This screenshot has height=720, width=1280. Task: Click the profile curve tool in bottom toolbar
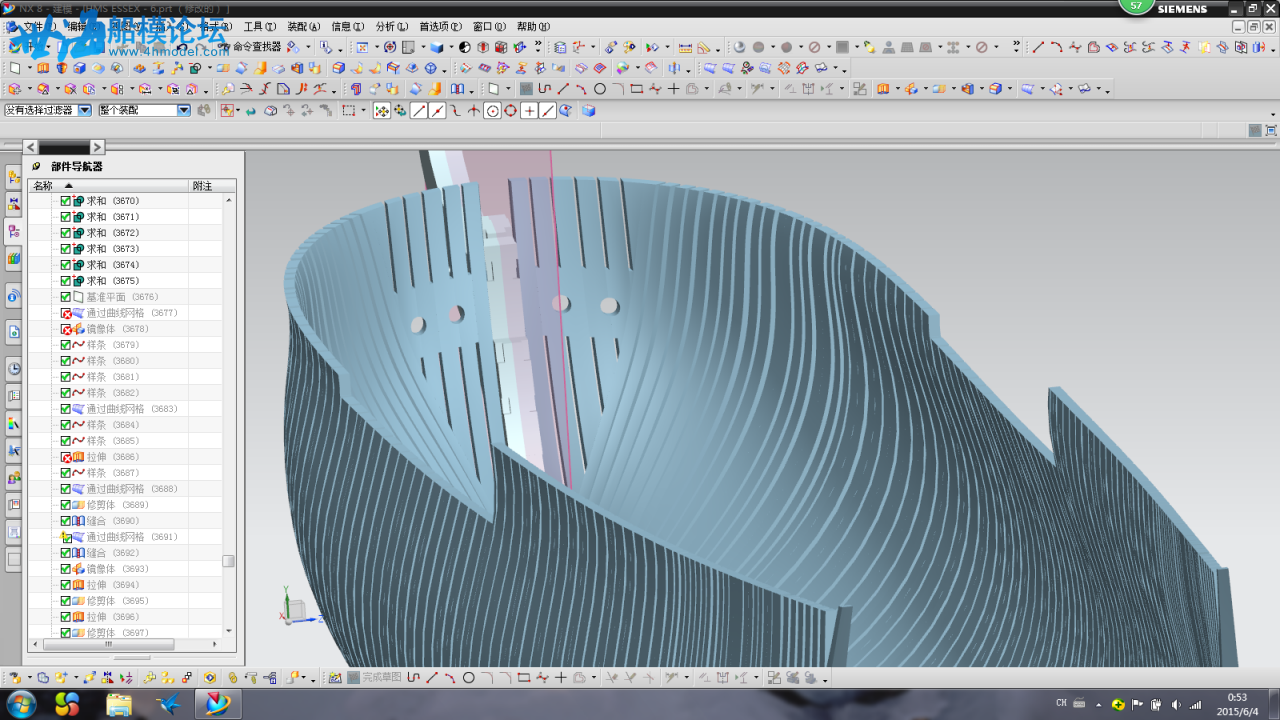tap(414, 678)
